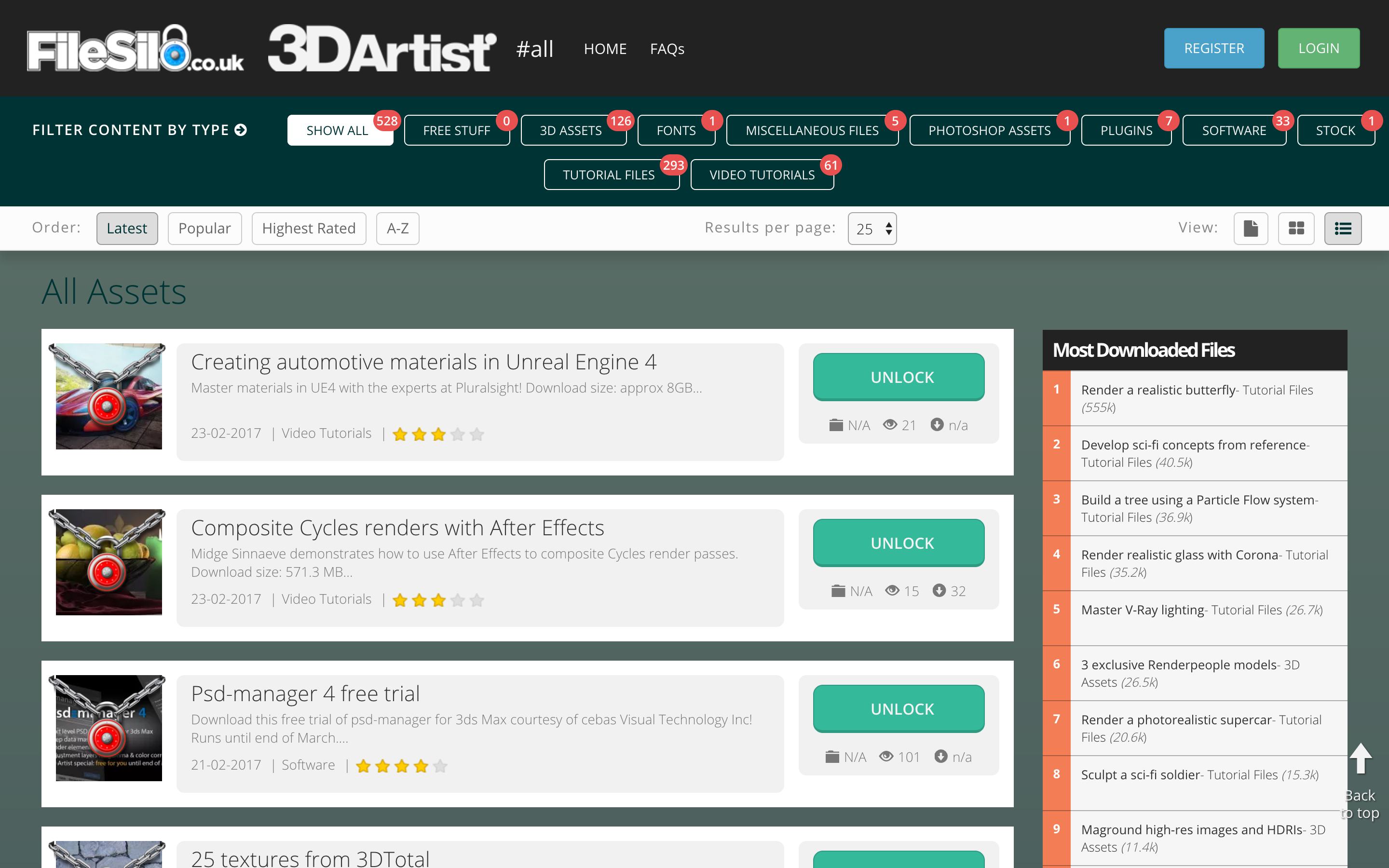Sort by Latest order
The height and width of the screenshot is (868, 1389).
[127, 229]
